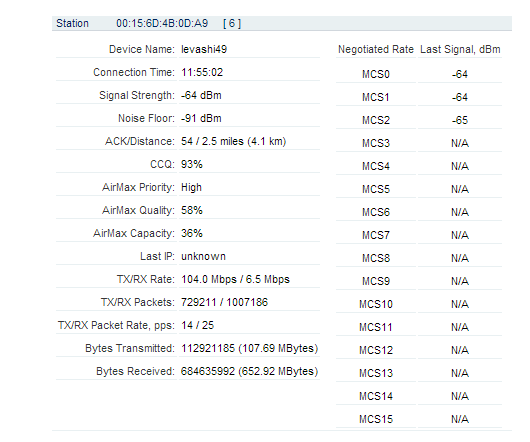Select the AirMax Capacity 36% value
Image resolution: width=530 pixels, height=442 pixels.
point(192,233)
